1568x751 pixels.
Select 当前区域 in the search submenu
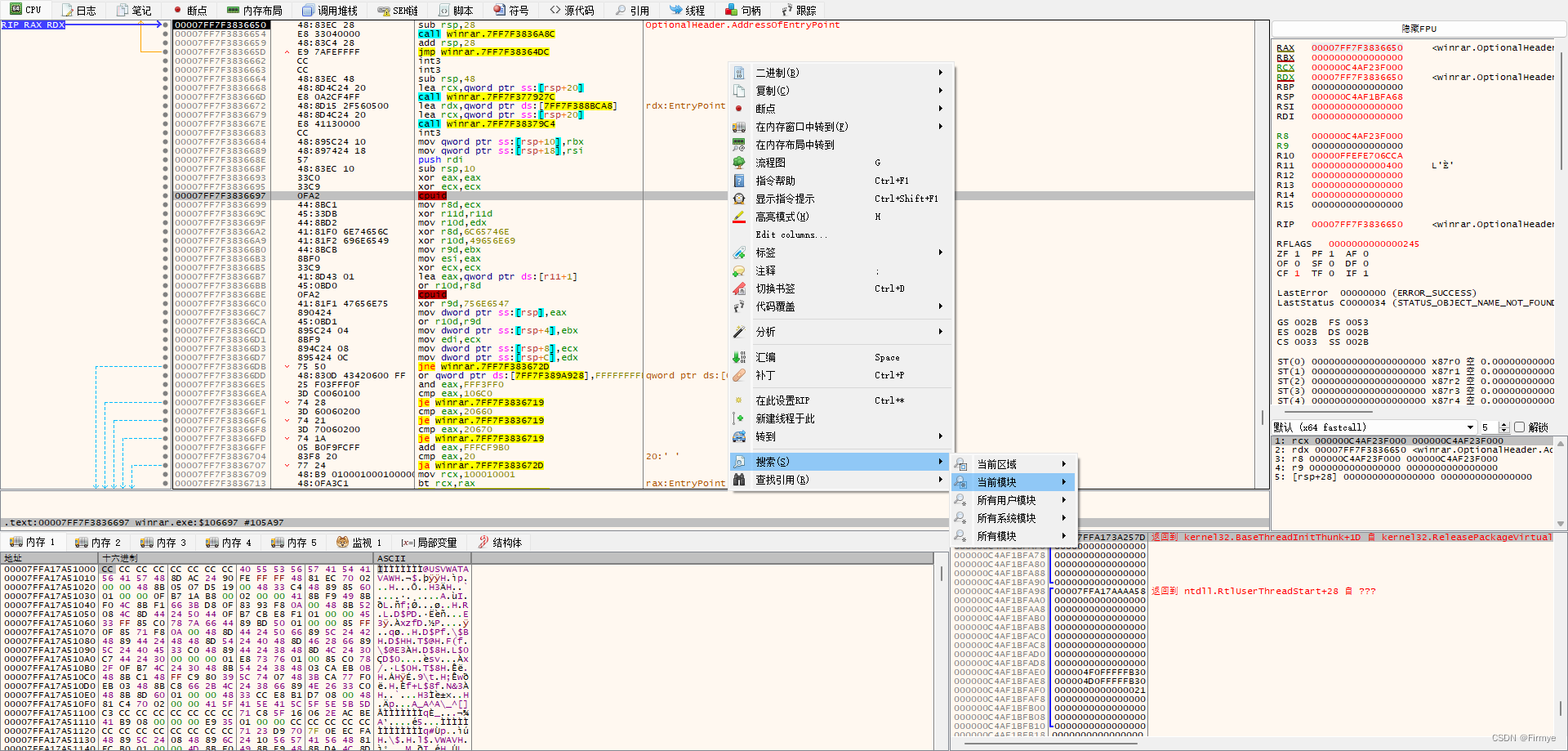click(x=1013, y=464)
